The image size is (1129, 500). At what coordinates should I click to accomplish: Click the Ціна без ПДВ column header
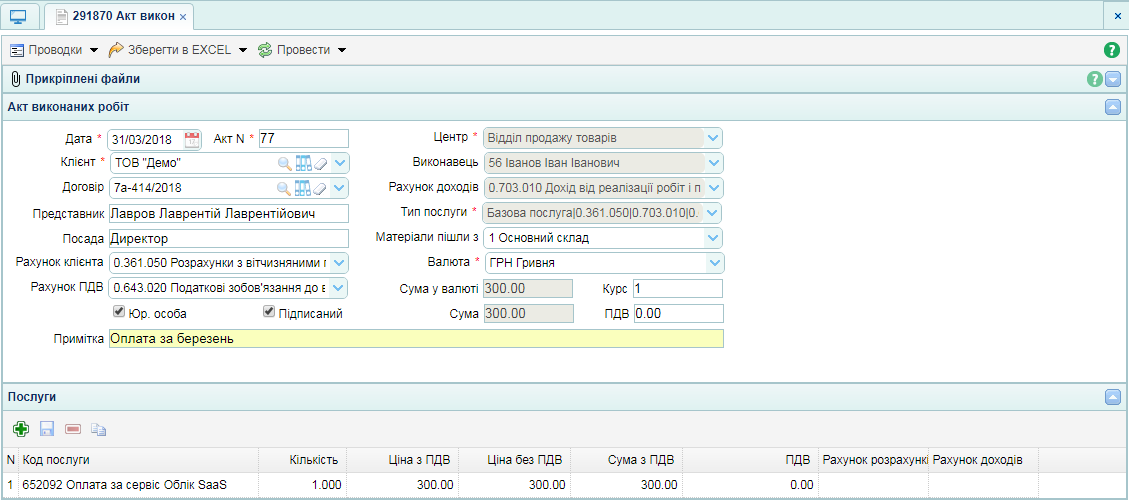[515, 460]
